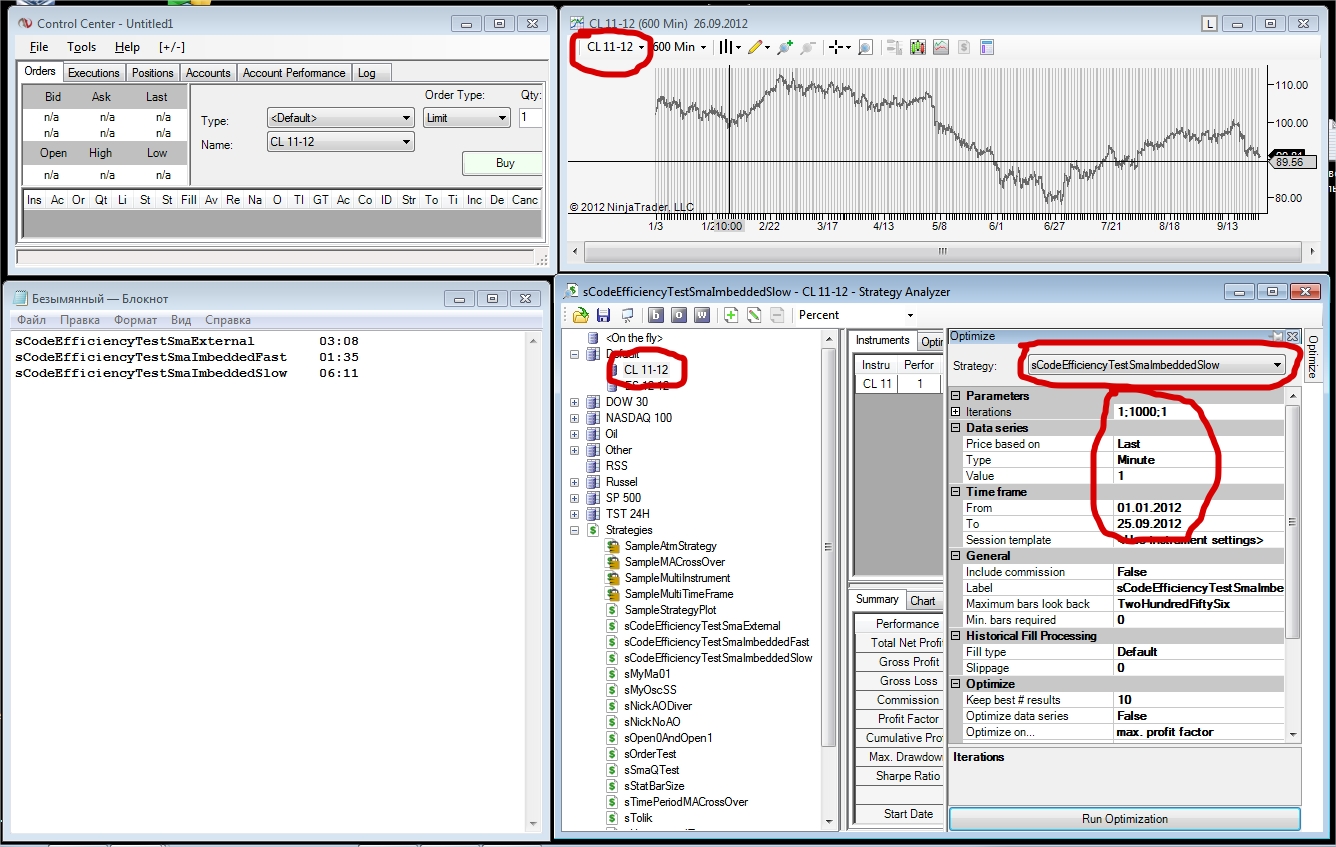The image size is (1336, 847).
Task: Click the 'L' link button in chart title bar
Action: click(x=1210, y=23)
